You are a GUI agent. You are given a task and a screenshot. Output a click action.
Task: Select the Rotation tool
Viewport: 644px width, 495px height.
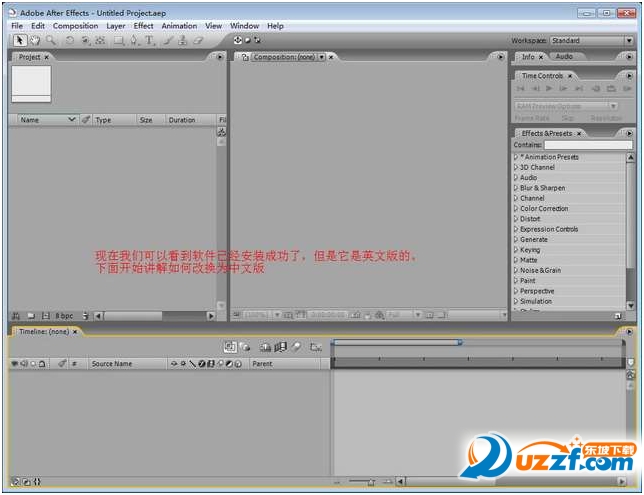click(x=70, y=40)
